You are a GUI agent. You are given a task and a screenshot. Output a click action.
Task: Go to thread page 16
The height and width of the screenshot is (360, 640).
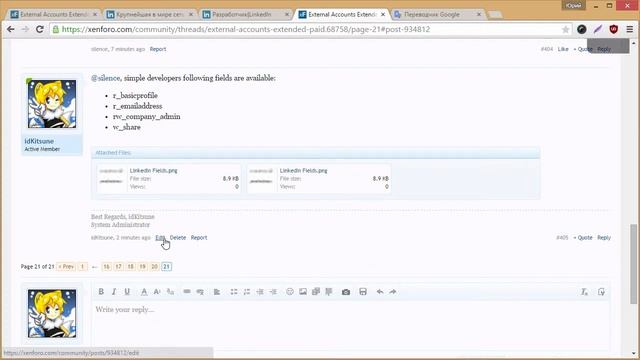106,267
